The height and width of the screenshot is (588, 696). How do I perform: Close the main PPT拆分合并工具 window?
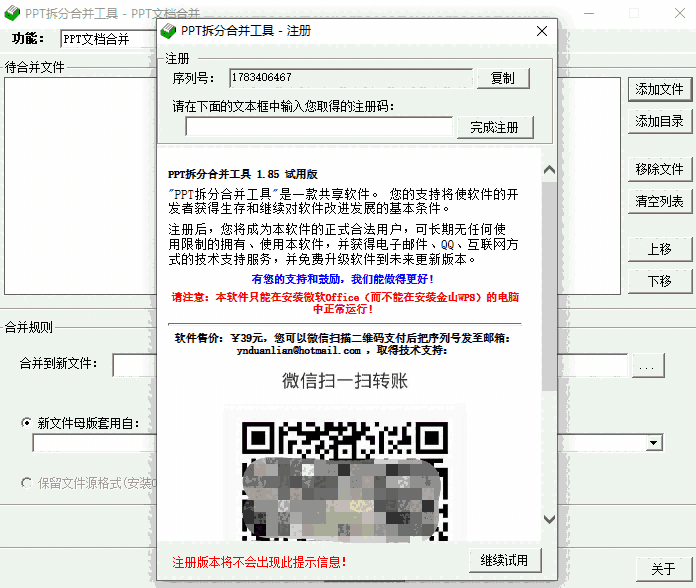pos(680,13)
